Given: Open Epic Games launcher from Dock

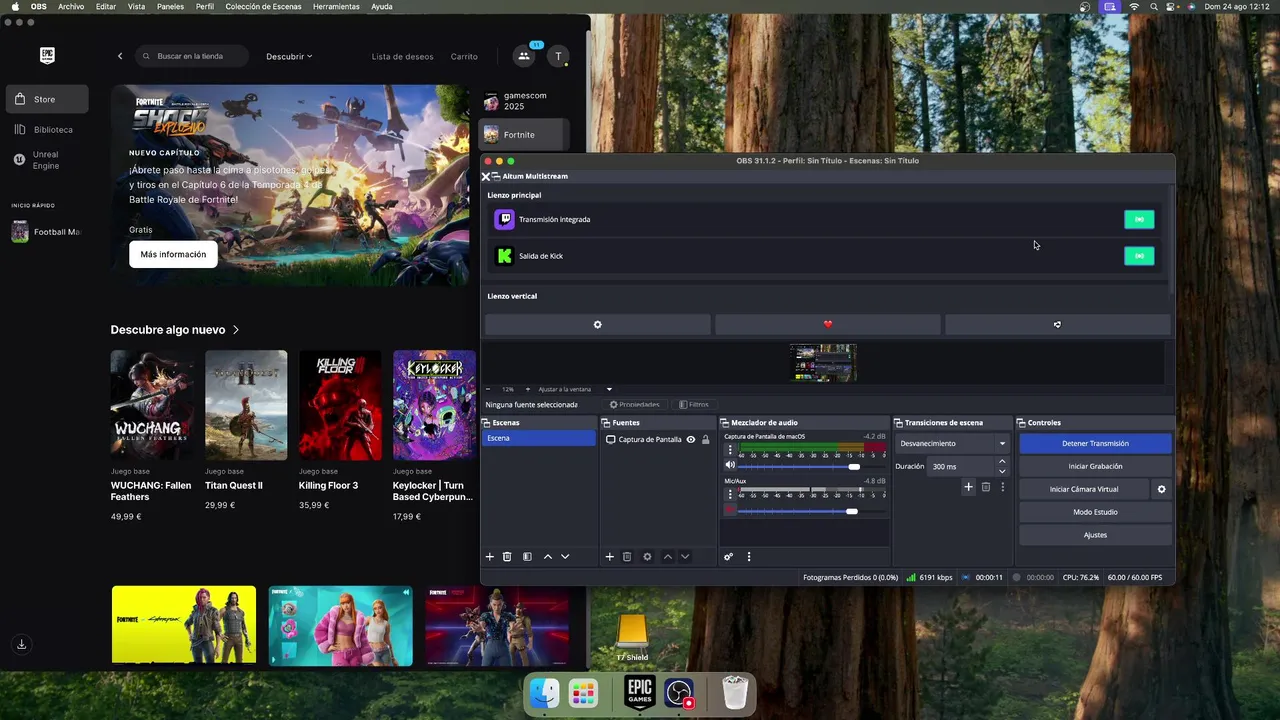Looking at the screenshot, I should pyautogui.click(x=640, y=692).
